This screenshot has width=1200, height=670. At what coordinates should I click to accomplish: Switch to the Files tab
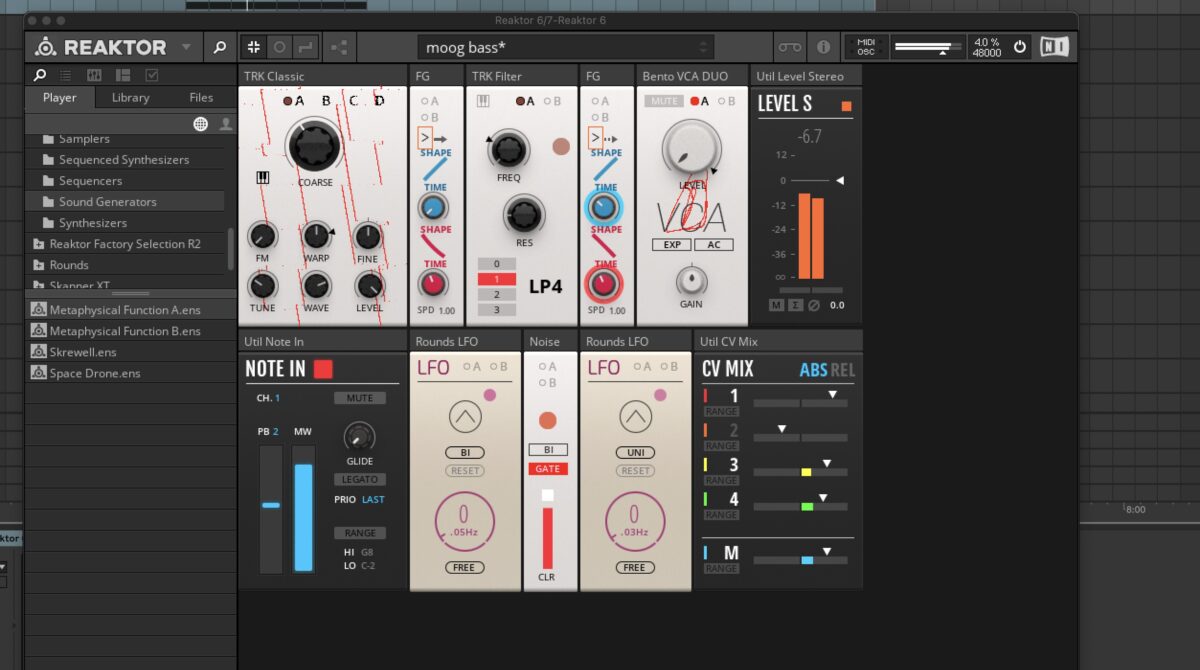coord(201,97)
